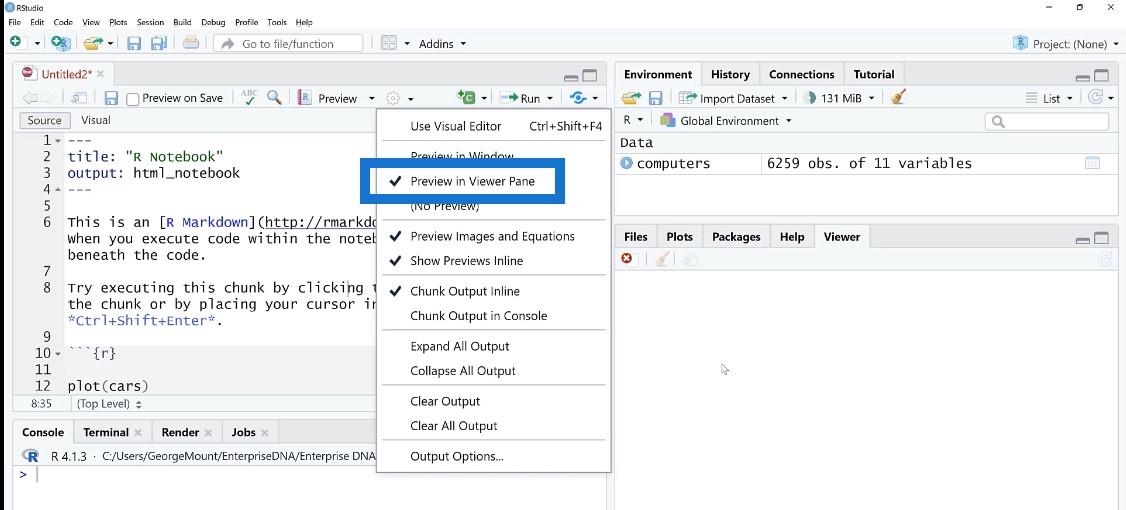The height and width of the screenshot is (510, 1126).
Task: Click the Environment search box
Action: [x=1046, y=121]
